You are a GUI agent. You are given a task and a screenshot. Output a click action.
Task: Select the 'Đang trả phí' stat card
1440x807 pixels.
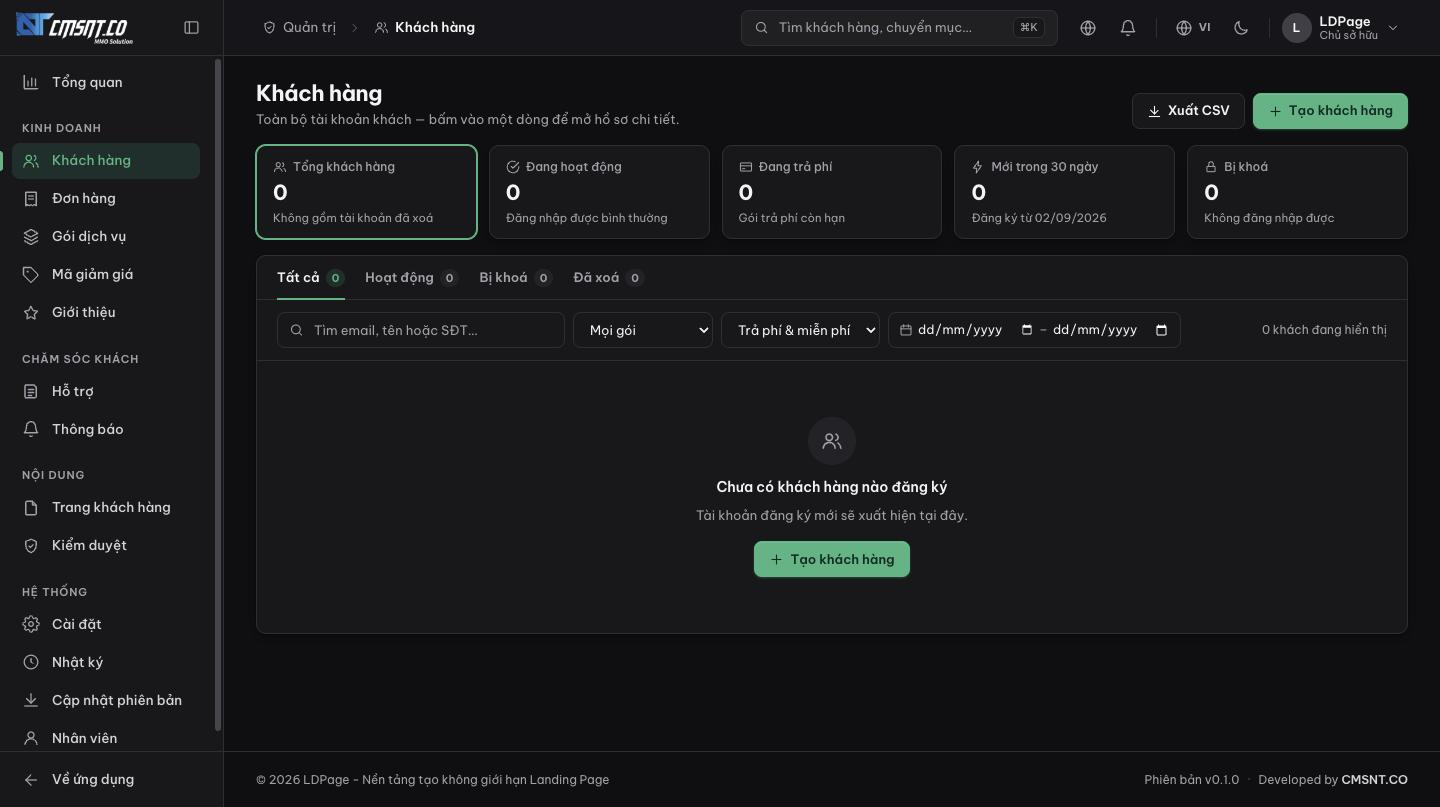pos(832,192)
